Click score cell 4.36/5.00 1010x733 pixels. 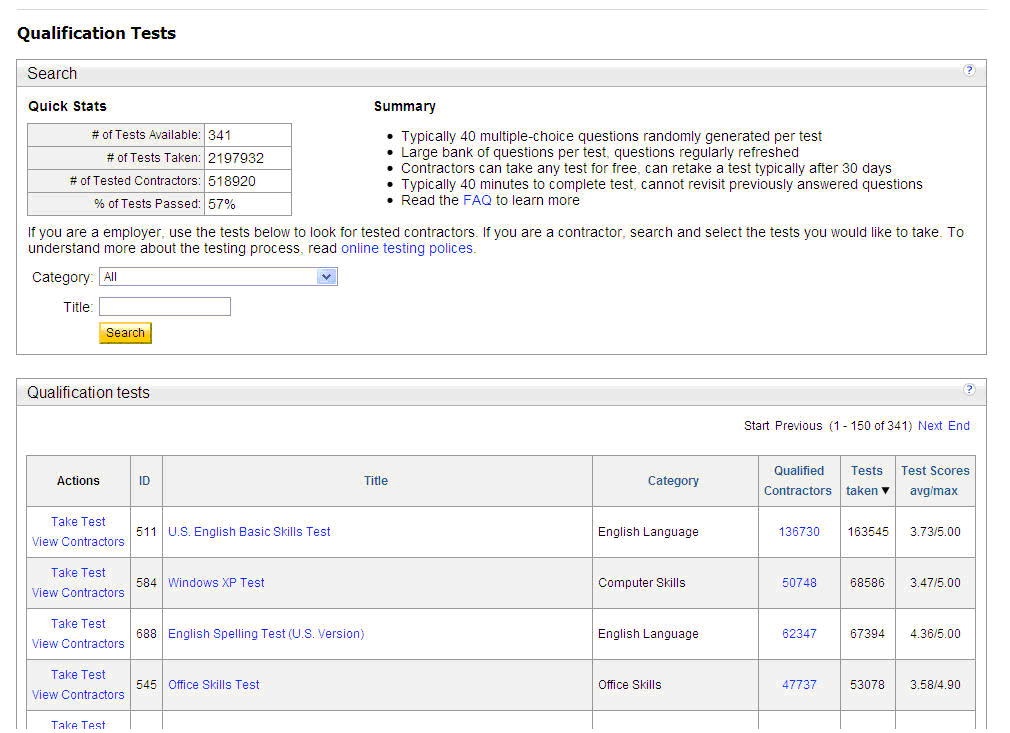935,634
